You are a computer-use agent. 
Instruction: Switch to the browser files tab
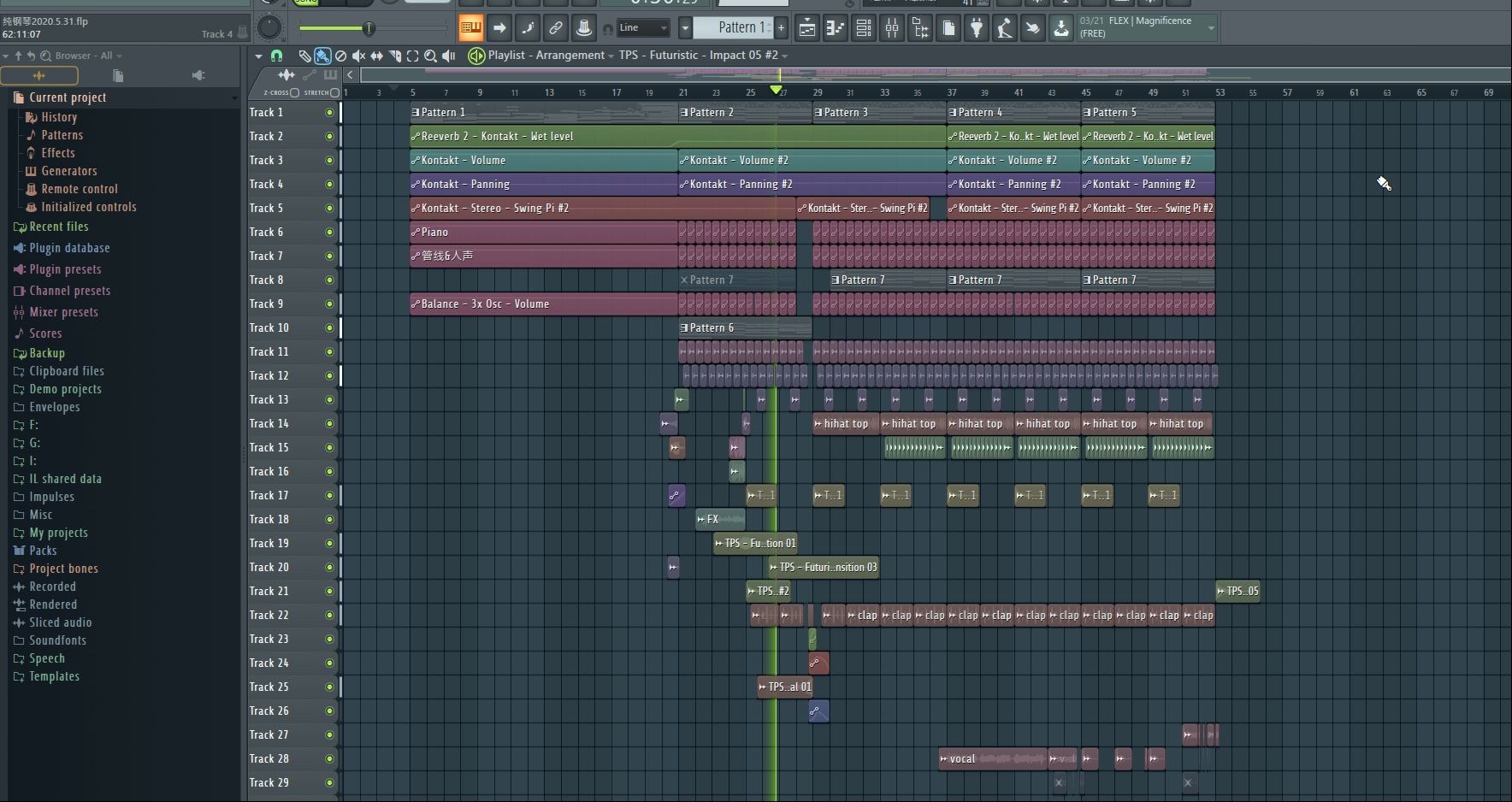coord(118,76)
